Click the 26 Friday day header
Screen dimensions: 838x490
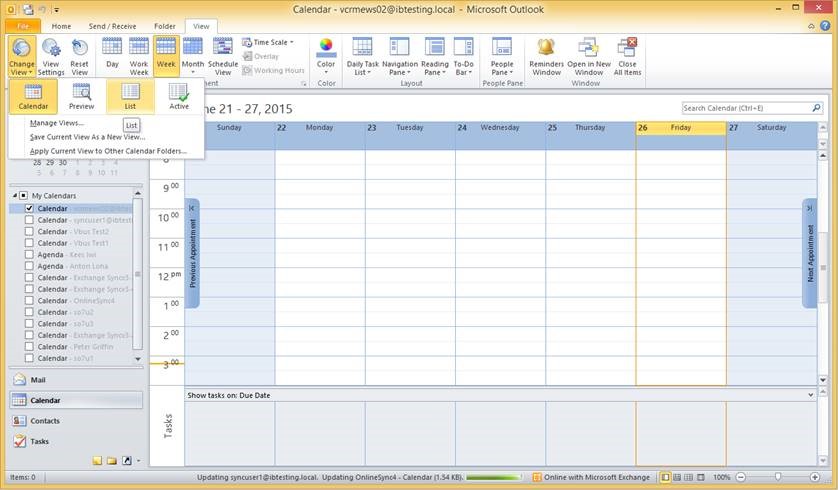click(x=681, y=128)
